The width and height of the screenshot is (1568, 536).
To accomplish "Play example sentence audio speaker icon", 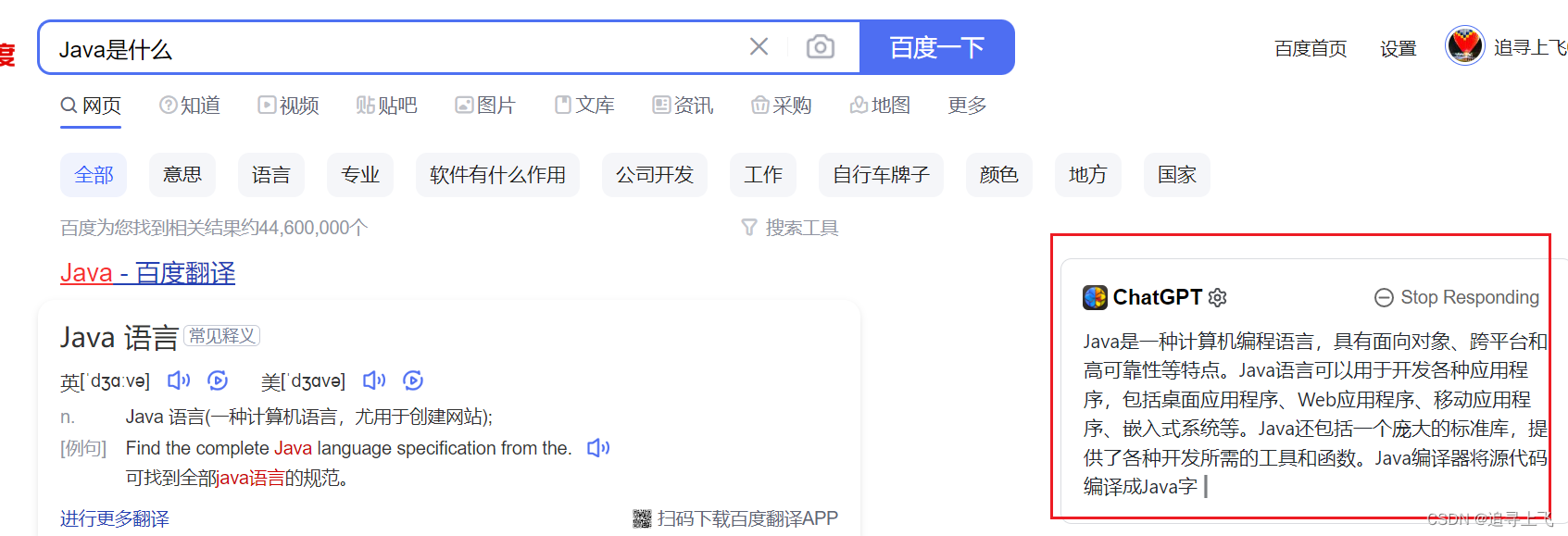I will tap(598, 448).
